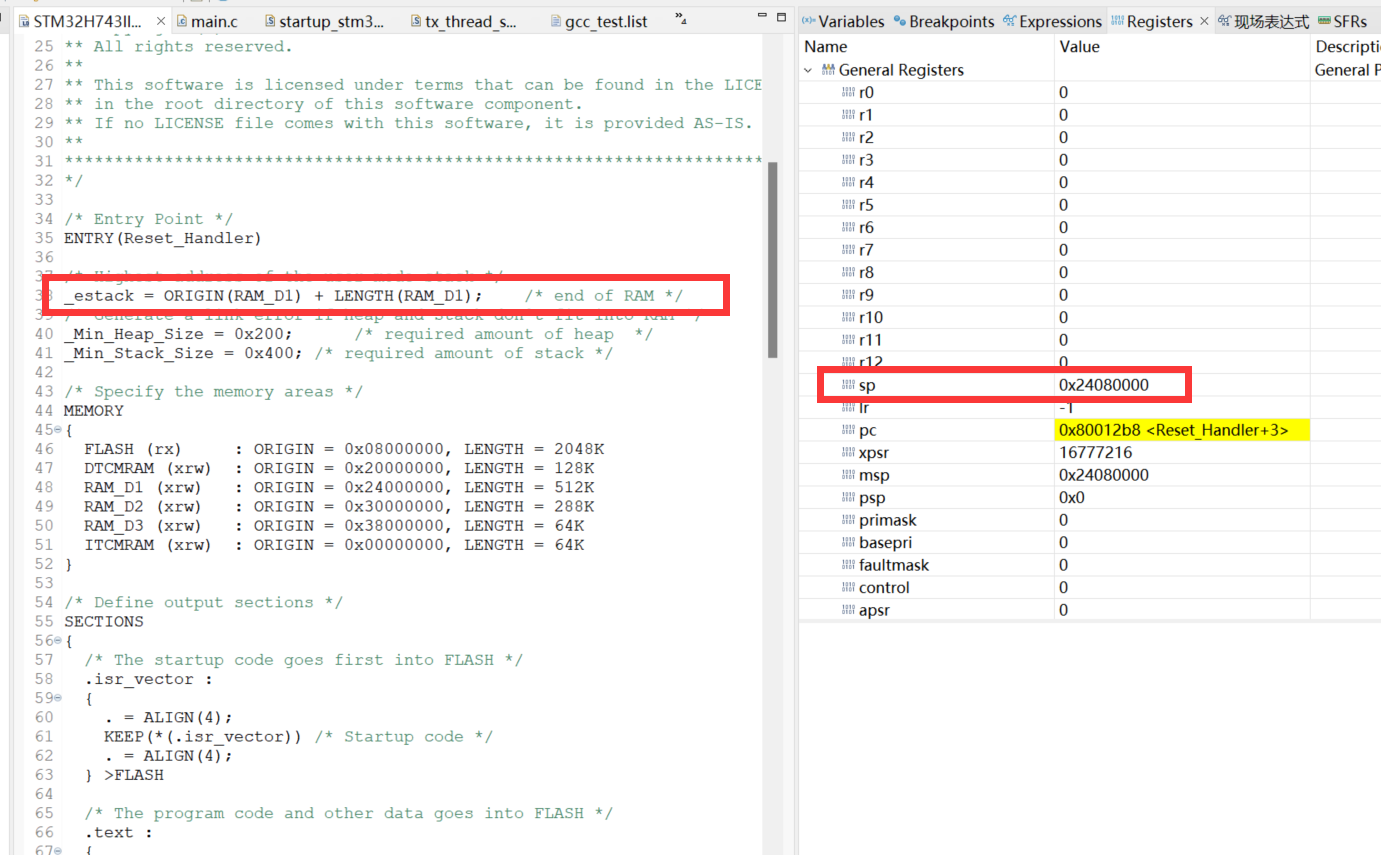Open the SFRs view tab
The width and height of the screenshot is (1381, 855).
pos(1342,21)
